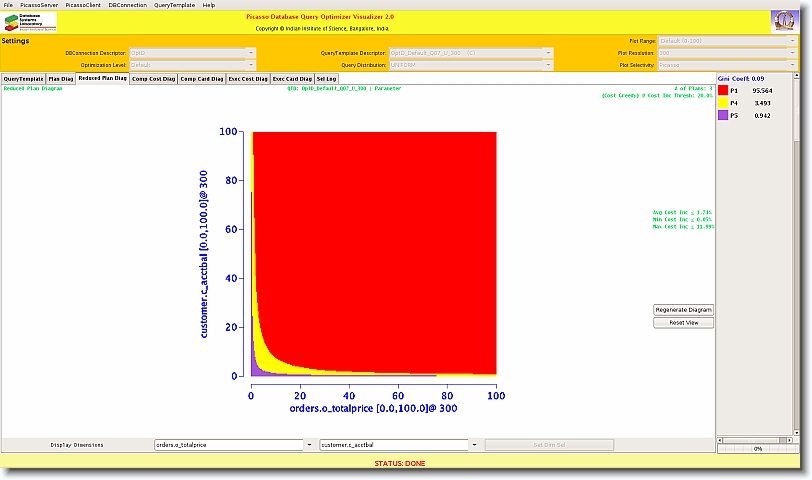
Task: Click the yellow P4 plan swatch
Action: pyautogui.click(x=723, y=103)
